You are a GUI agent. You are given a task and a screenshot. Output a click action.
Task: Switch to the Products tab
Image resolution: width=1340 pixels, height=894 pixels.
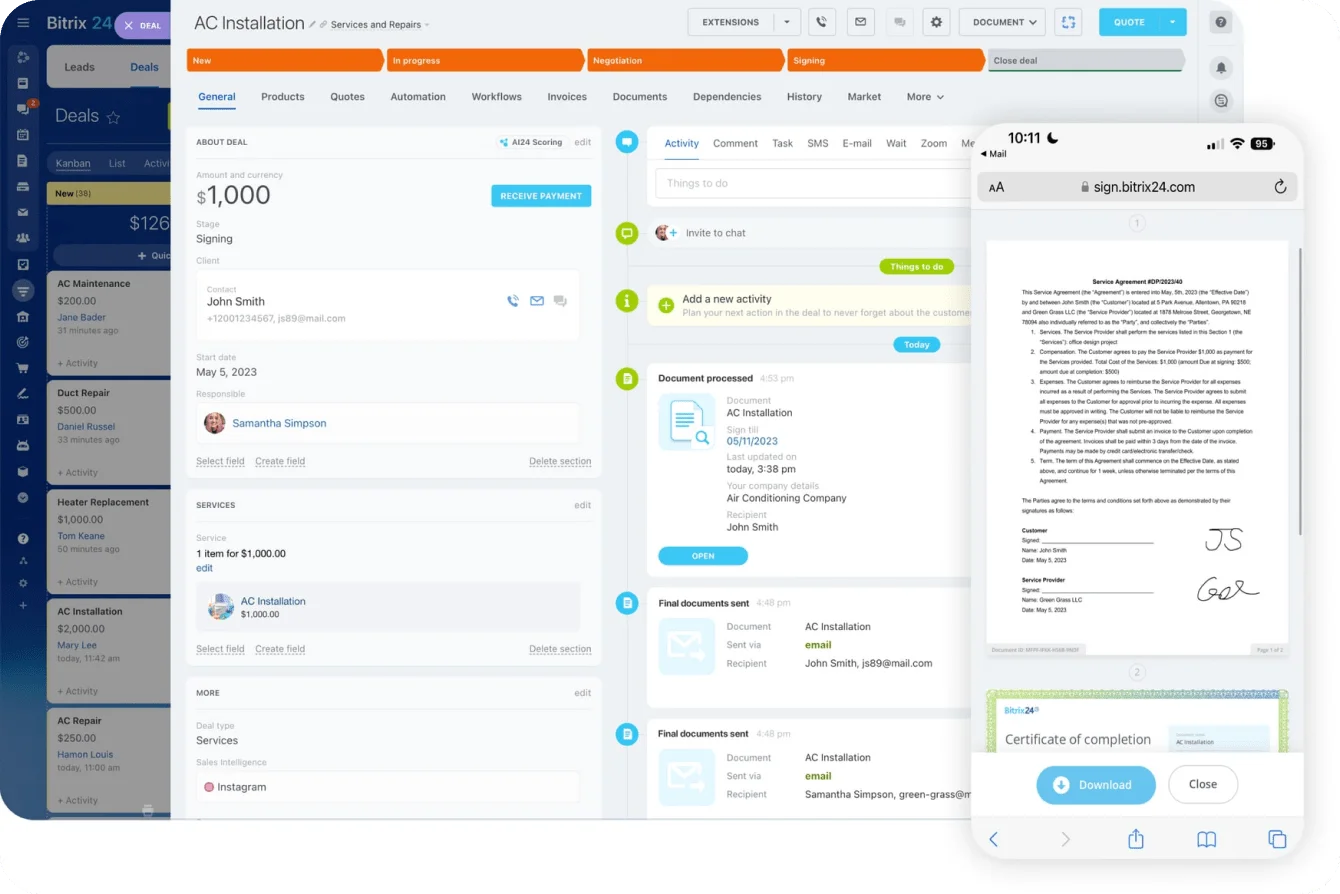point(282,97)
